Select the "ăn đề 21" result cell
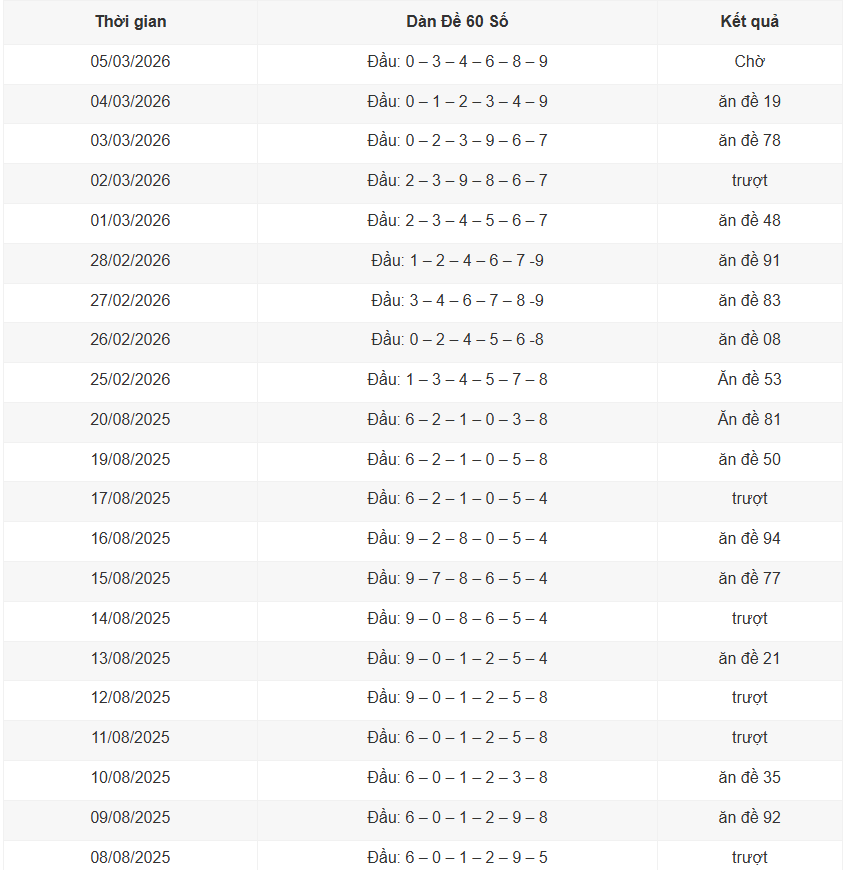The image size is (852, 870). coord(749,659)
